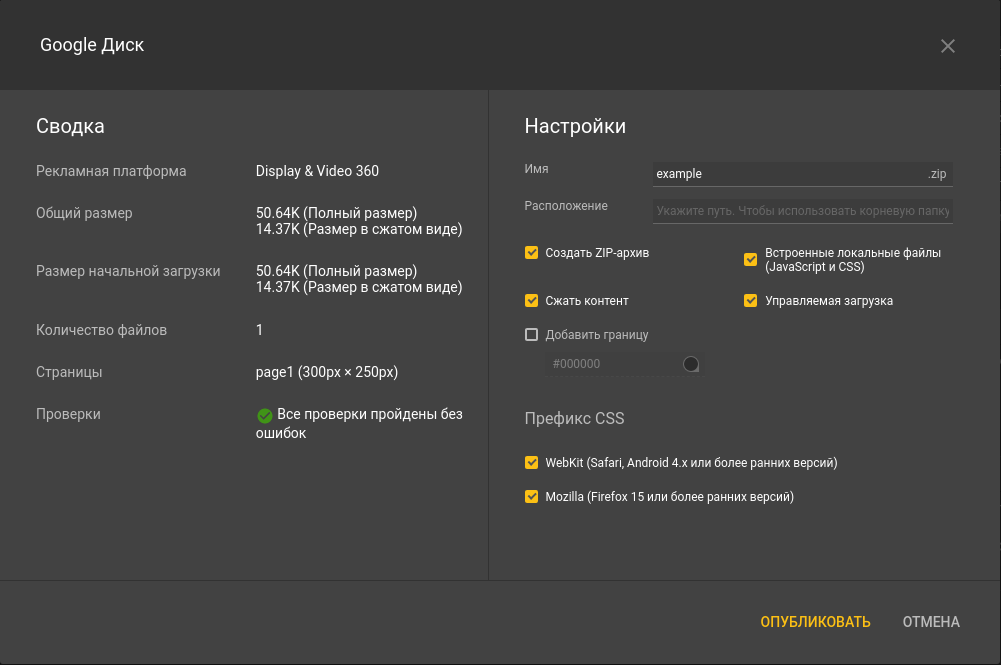The width and height of the screenshot is (1001, 665).
Task: Click the Расположение path input field
Action: (802, 211)
